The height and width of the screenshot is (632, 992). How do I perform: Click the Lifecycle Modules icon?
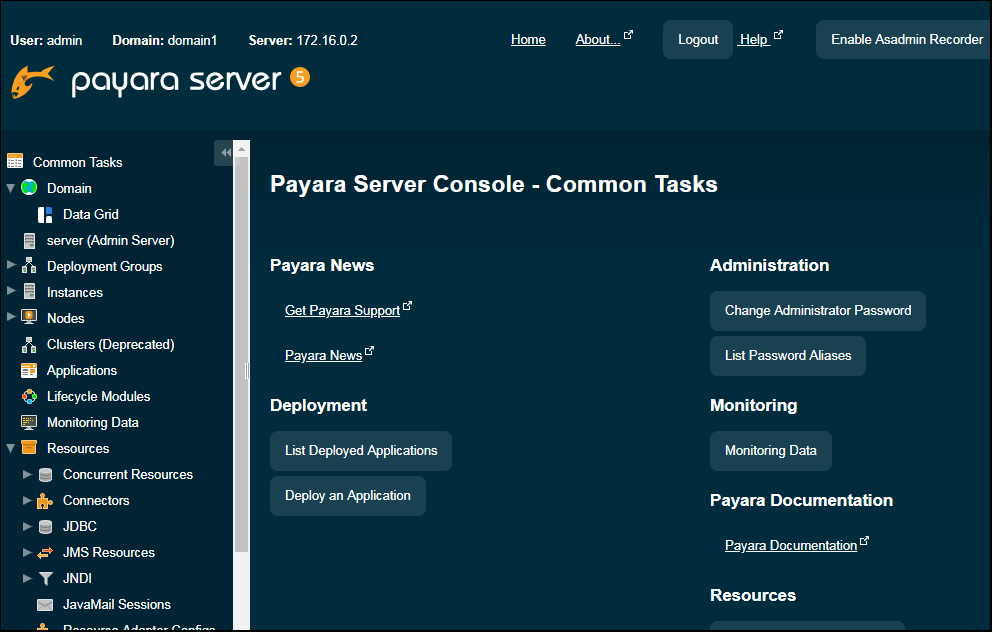[29, 396]
